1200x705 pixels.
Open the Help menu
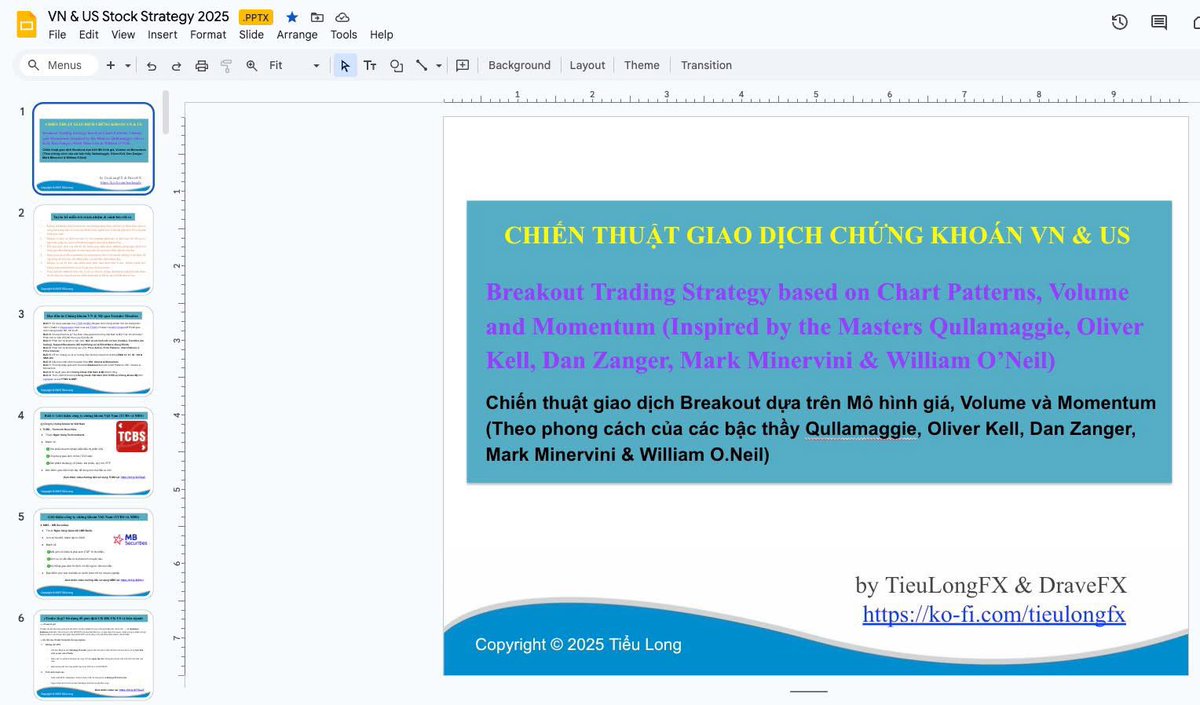tap(381, 35)
